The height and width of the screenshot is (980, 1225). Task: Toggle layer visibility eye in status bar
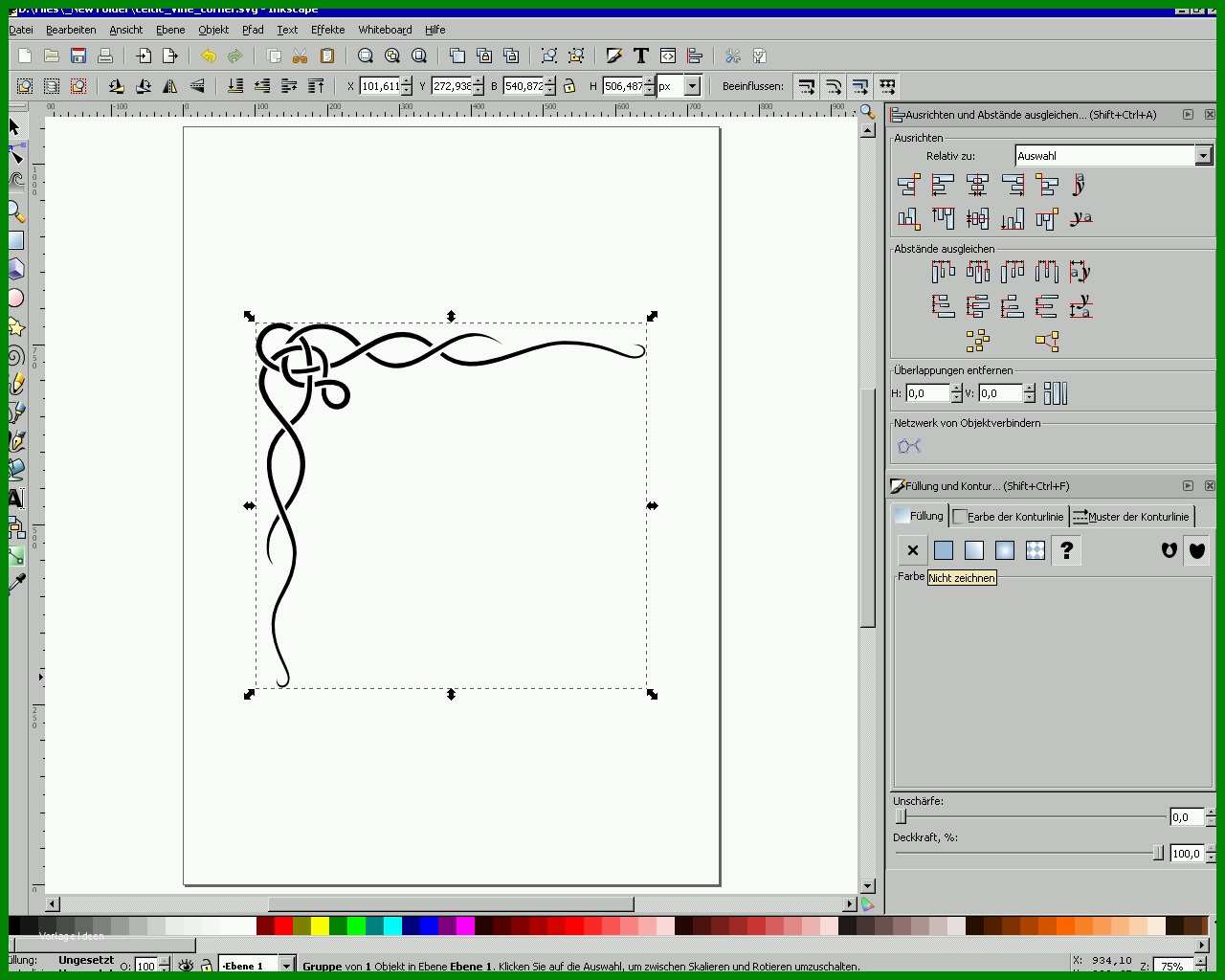pyautogui.click(x=186, y=967)
